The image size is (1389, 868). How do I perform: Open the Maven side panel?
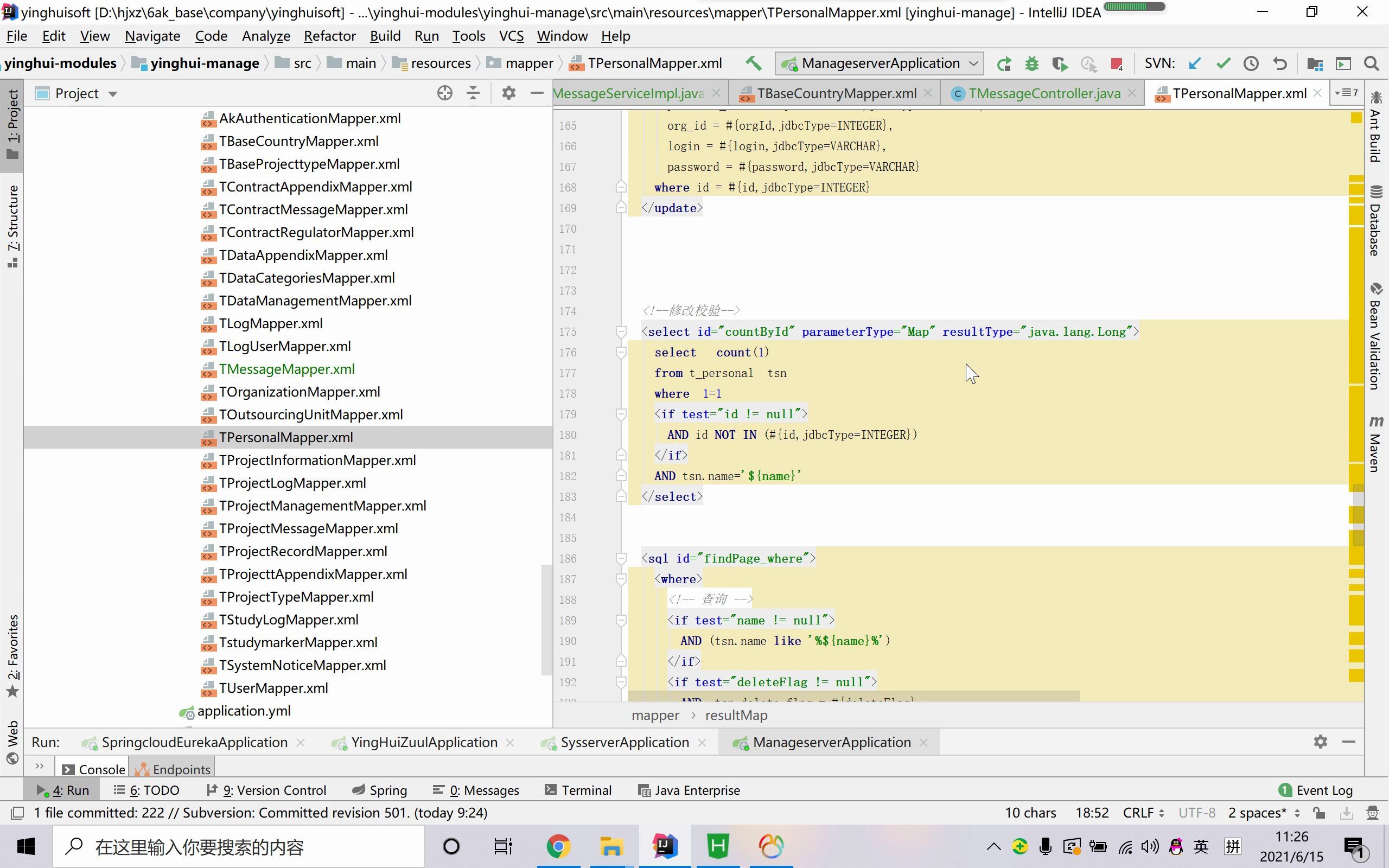[x=1376, y=444]
